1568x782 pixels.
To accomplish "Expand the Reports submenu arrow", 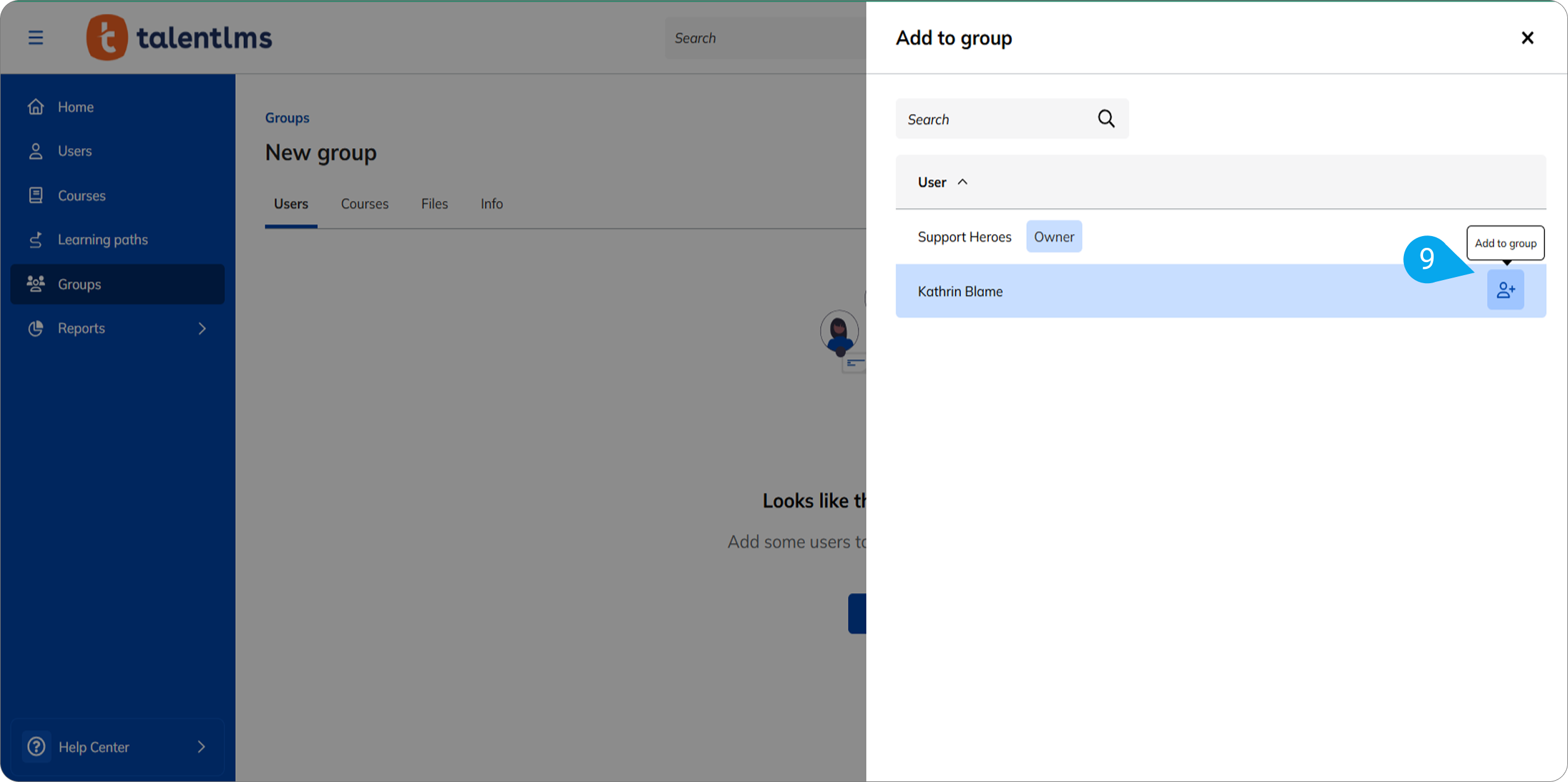I will [202, 328].
